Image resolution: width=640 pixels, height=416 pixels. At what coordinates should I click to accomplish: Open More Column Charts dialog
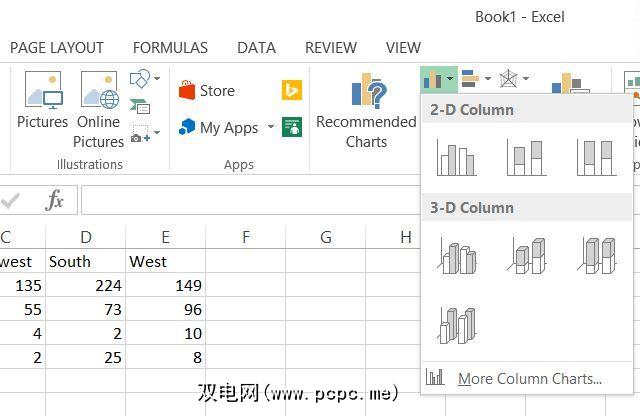pyautogui.click(x=528, y=379)
